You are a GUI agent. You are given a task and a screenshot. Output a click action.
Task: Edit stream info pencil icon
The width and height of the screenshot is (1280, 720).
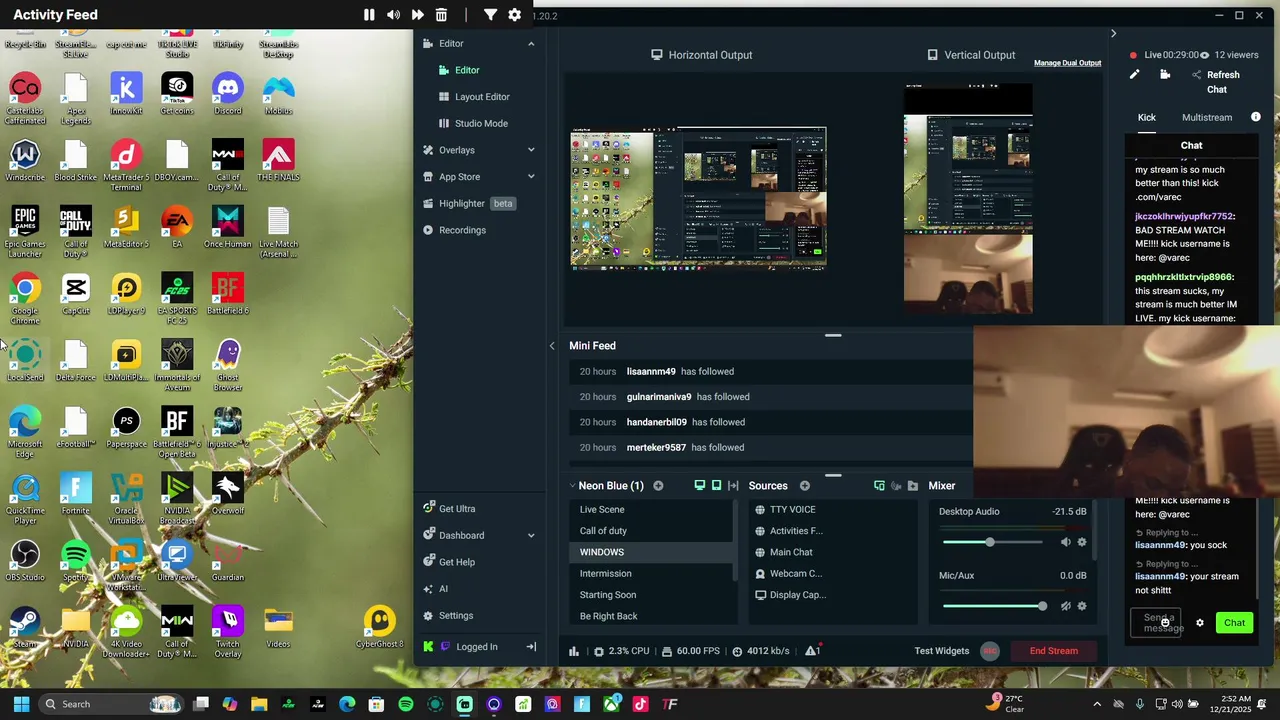click(x=1134, y=75)
